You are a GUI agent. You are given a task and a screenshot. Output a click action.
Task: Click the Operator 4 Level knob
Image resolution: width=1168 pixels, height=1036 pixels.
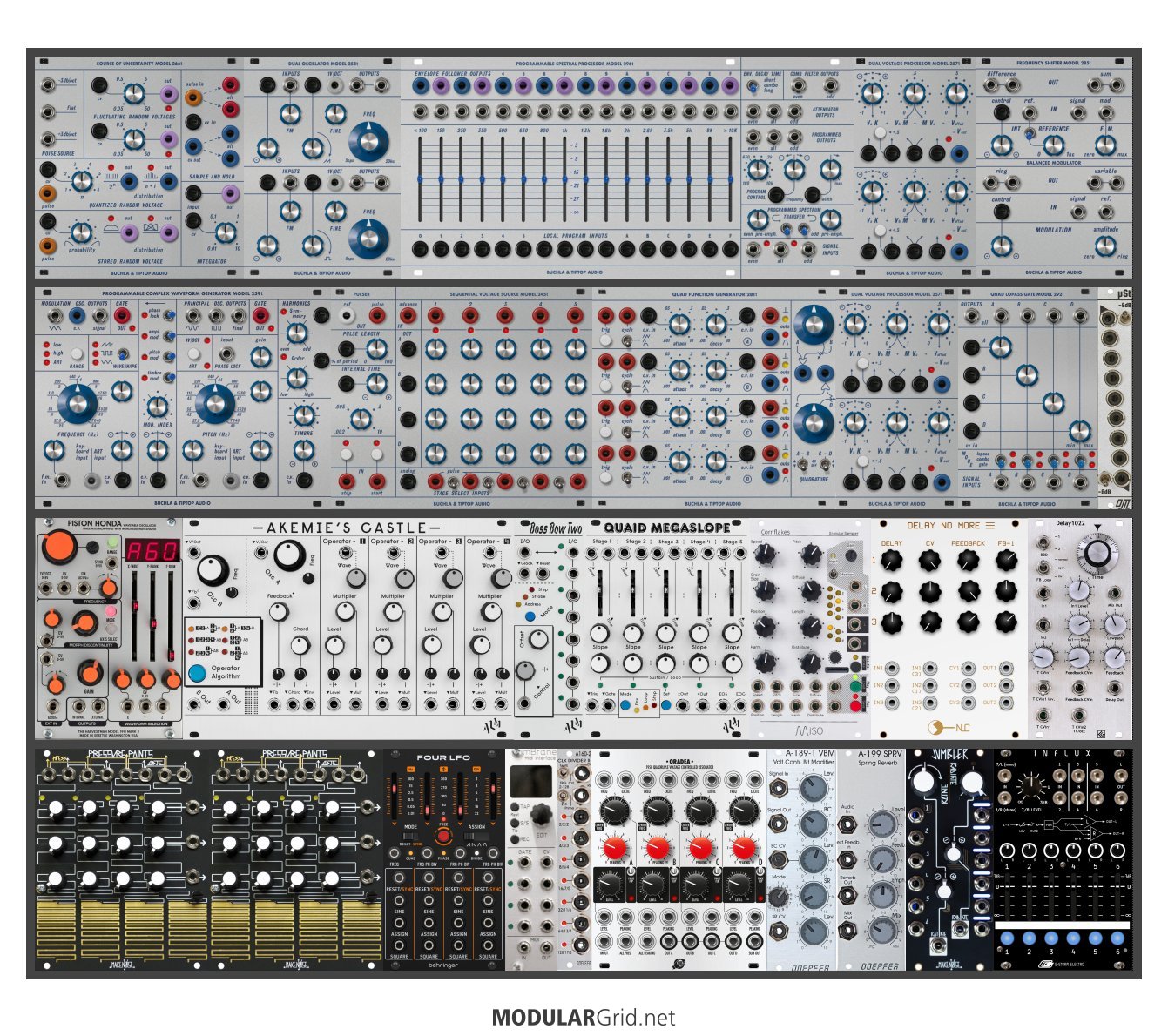(479, 646)
